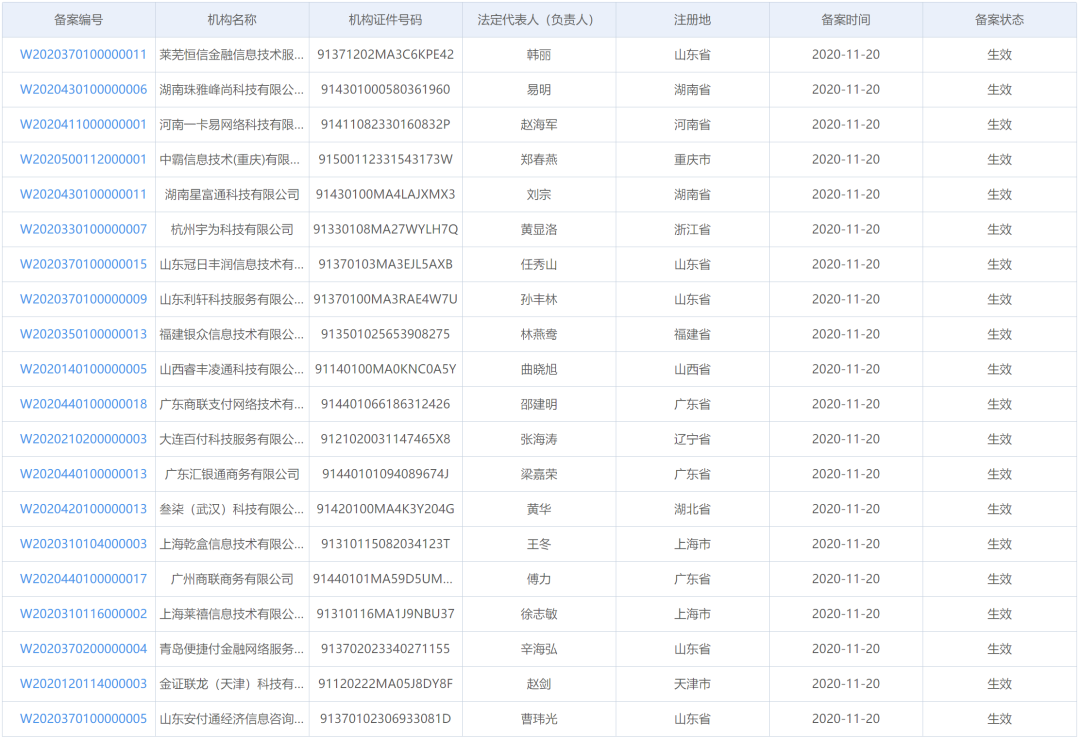
Task: Click the 备案状态 column header
Action: tap(999, 20)
